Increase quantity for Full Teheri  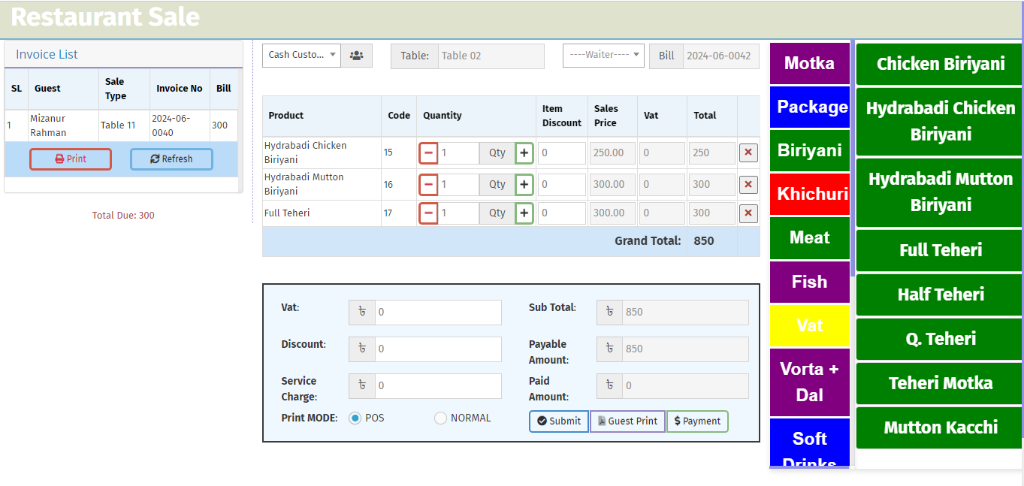tap(524, 213)
